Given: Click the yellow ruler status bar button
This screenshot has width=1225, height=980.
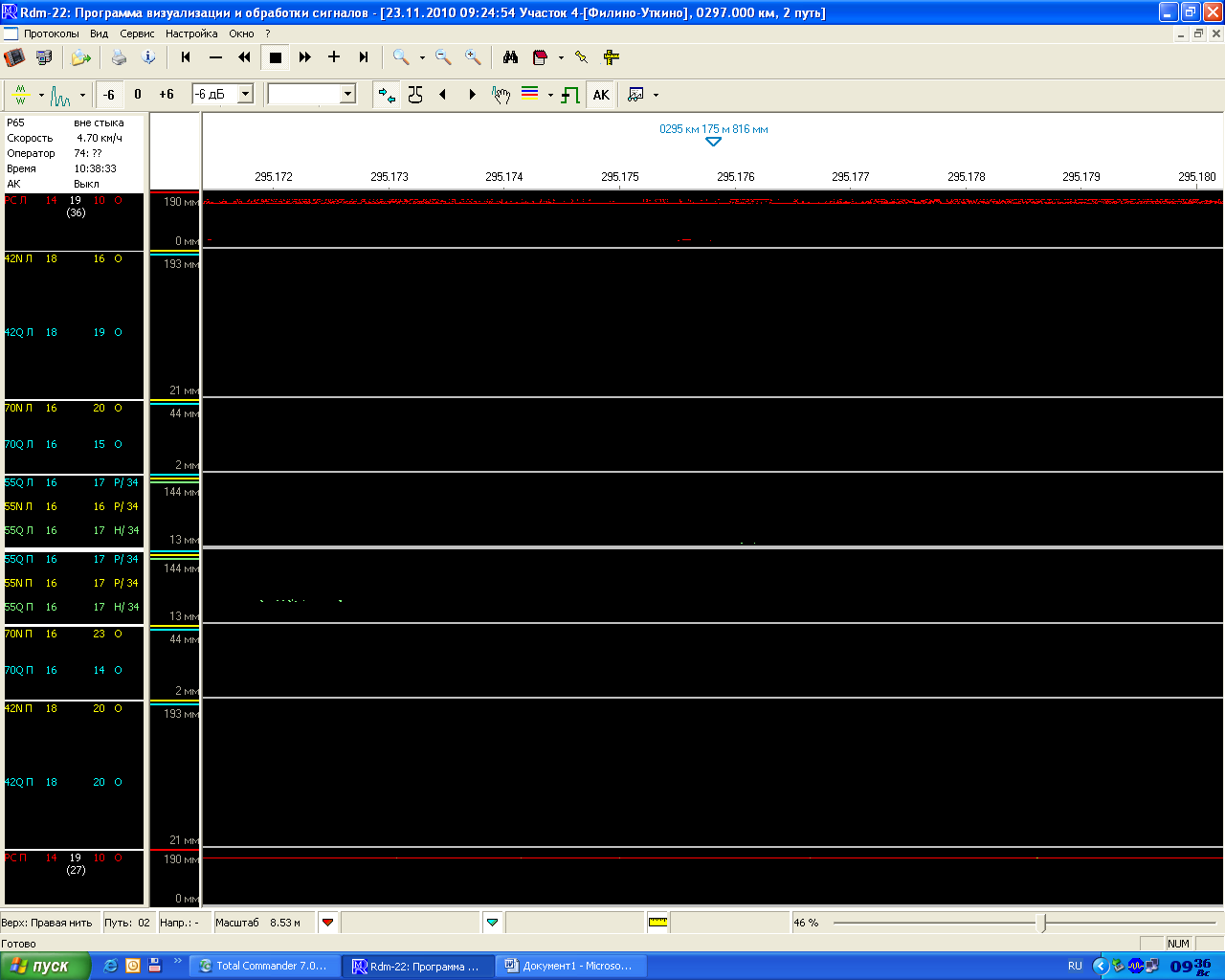Looking at the screenshot, I should click(658, 923).
